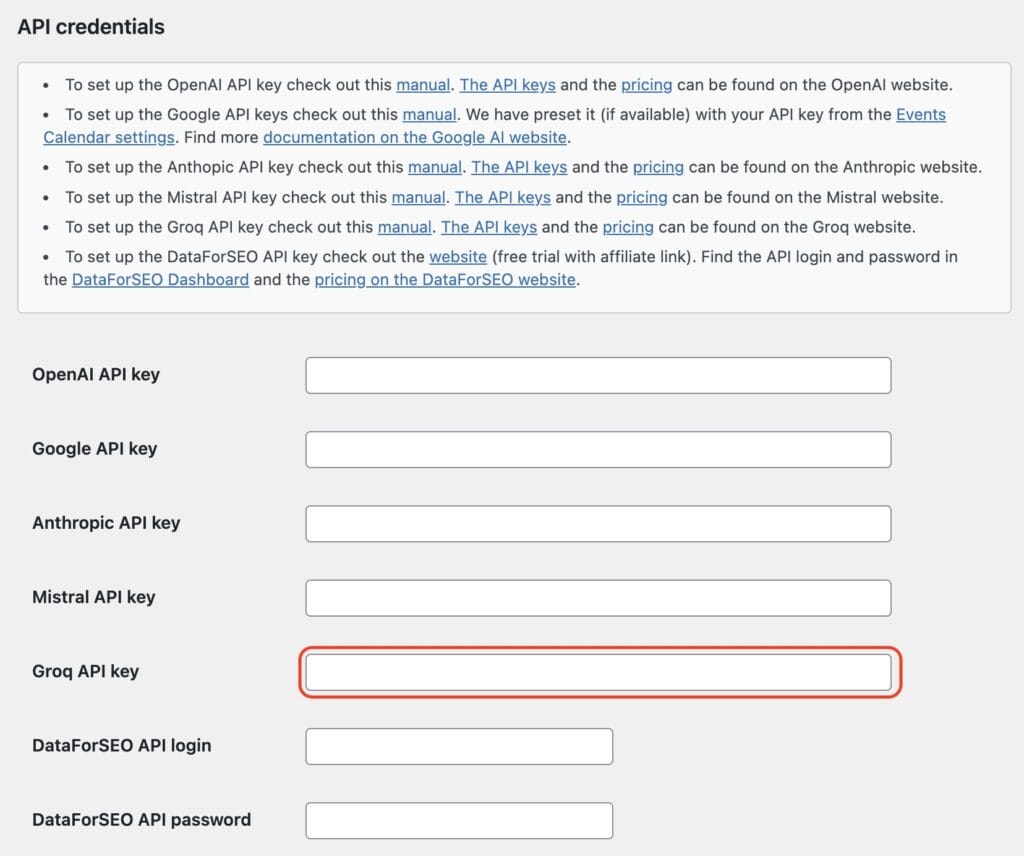
Task: Open documentation on the Google AI website
Action: (413, 137)
